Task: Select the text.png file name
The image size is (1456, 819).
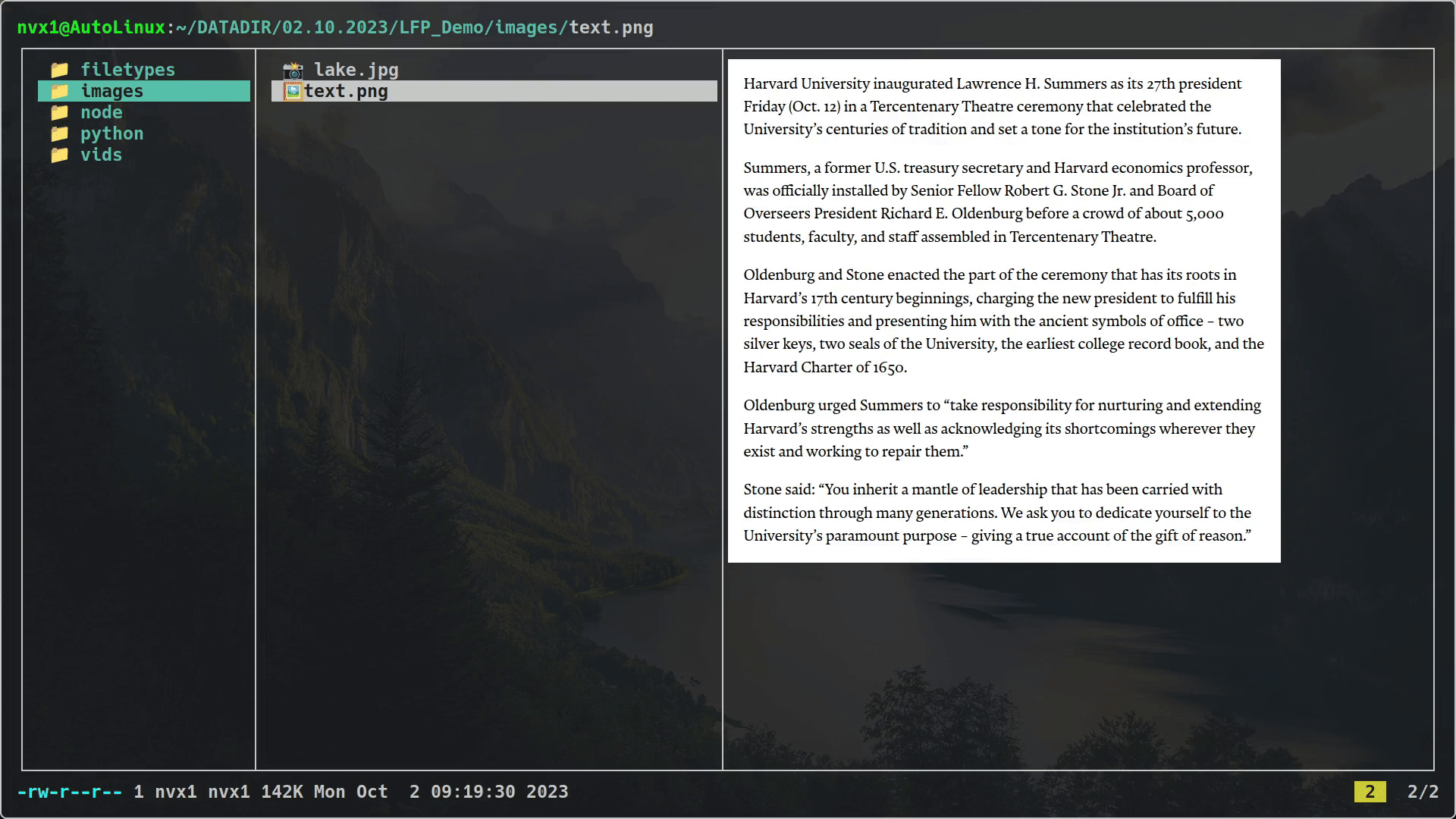Action: pyautogui.click(x=347, y=92)
